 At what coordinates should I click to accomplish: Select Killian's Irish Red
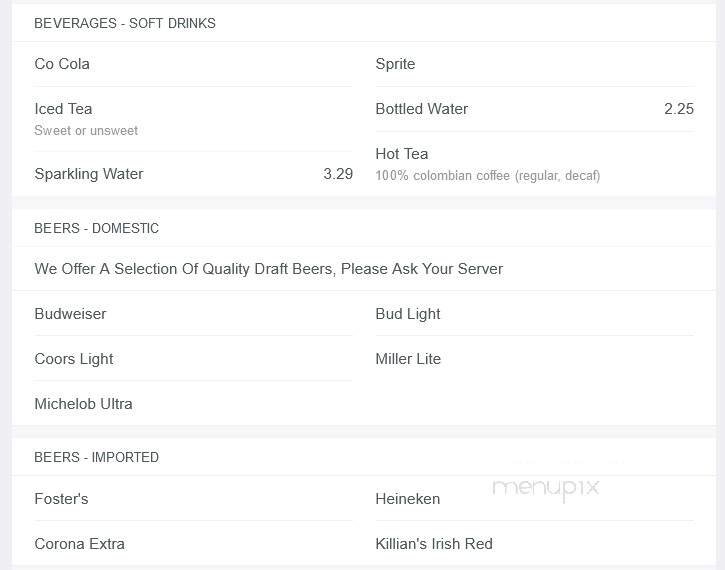(x=434, y=544)
